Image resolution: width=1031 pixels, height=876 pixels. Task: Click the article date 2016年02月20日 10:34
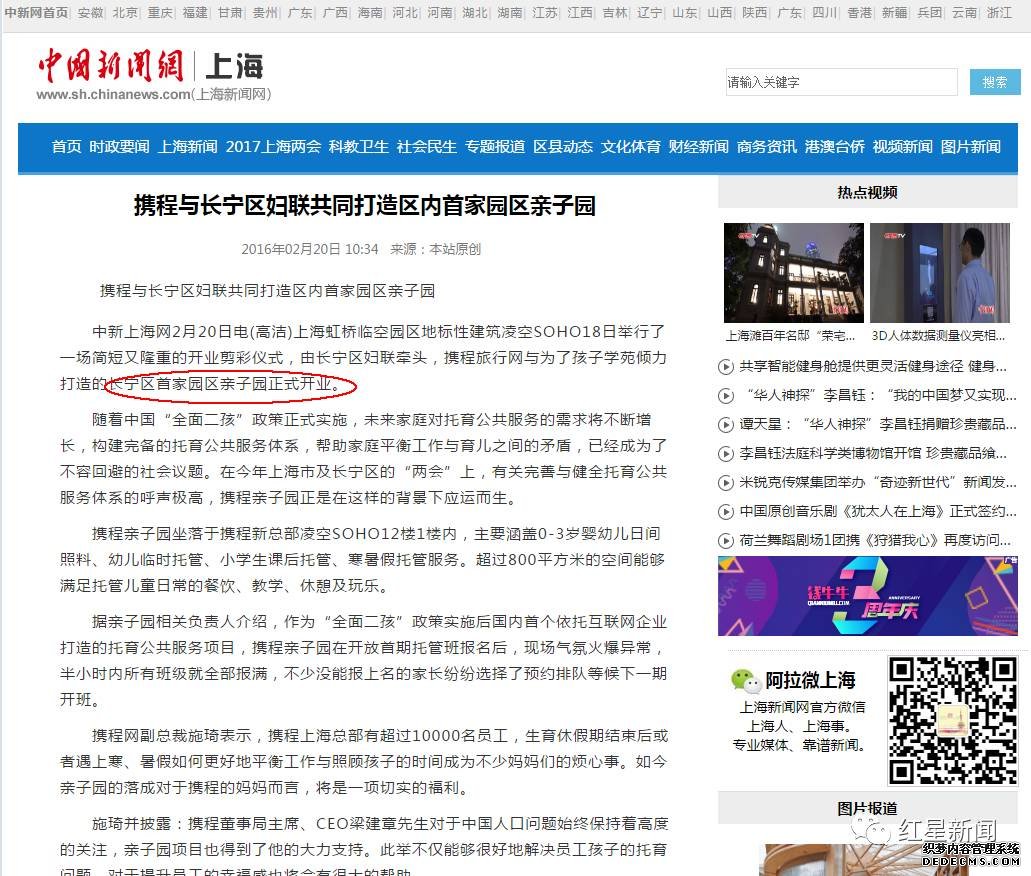(x=310, y=249)
